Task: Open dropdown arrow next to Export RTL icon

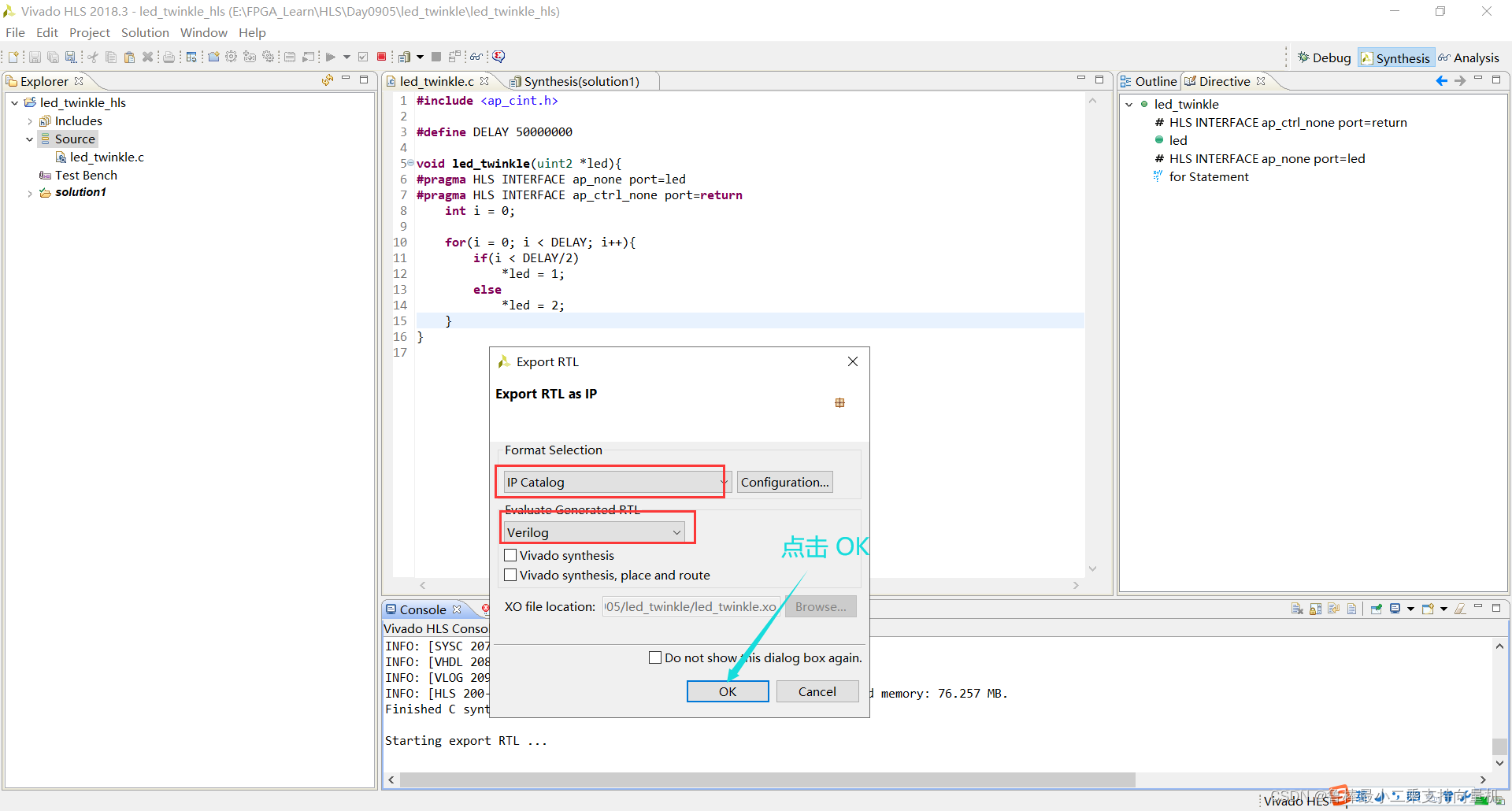Action: point(420,57)
